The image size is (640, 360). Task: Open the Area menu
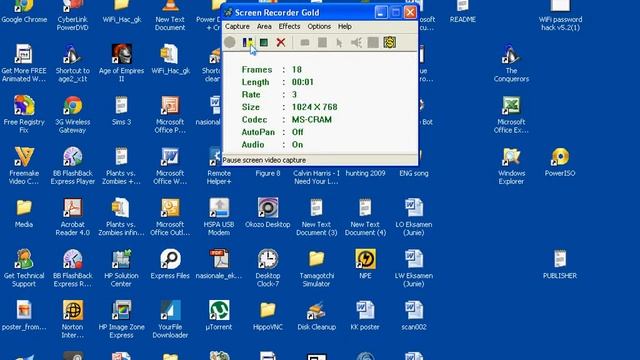(264, 27)
